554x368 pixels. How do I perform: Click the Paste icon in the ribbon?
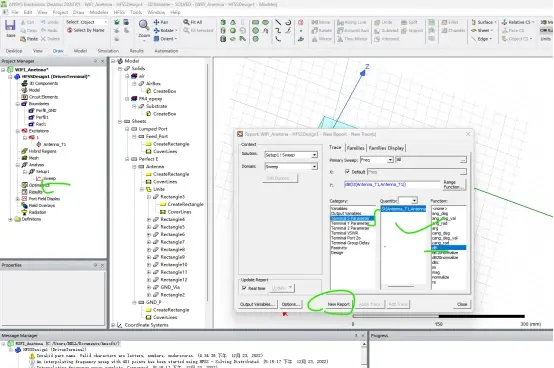pos(23,39)
